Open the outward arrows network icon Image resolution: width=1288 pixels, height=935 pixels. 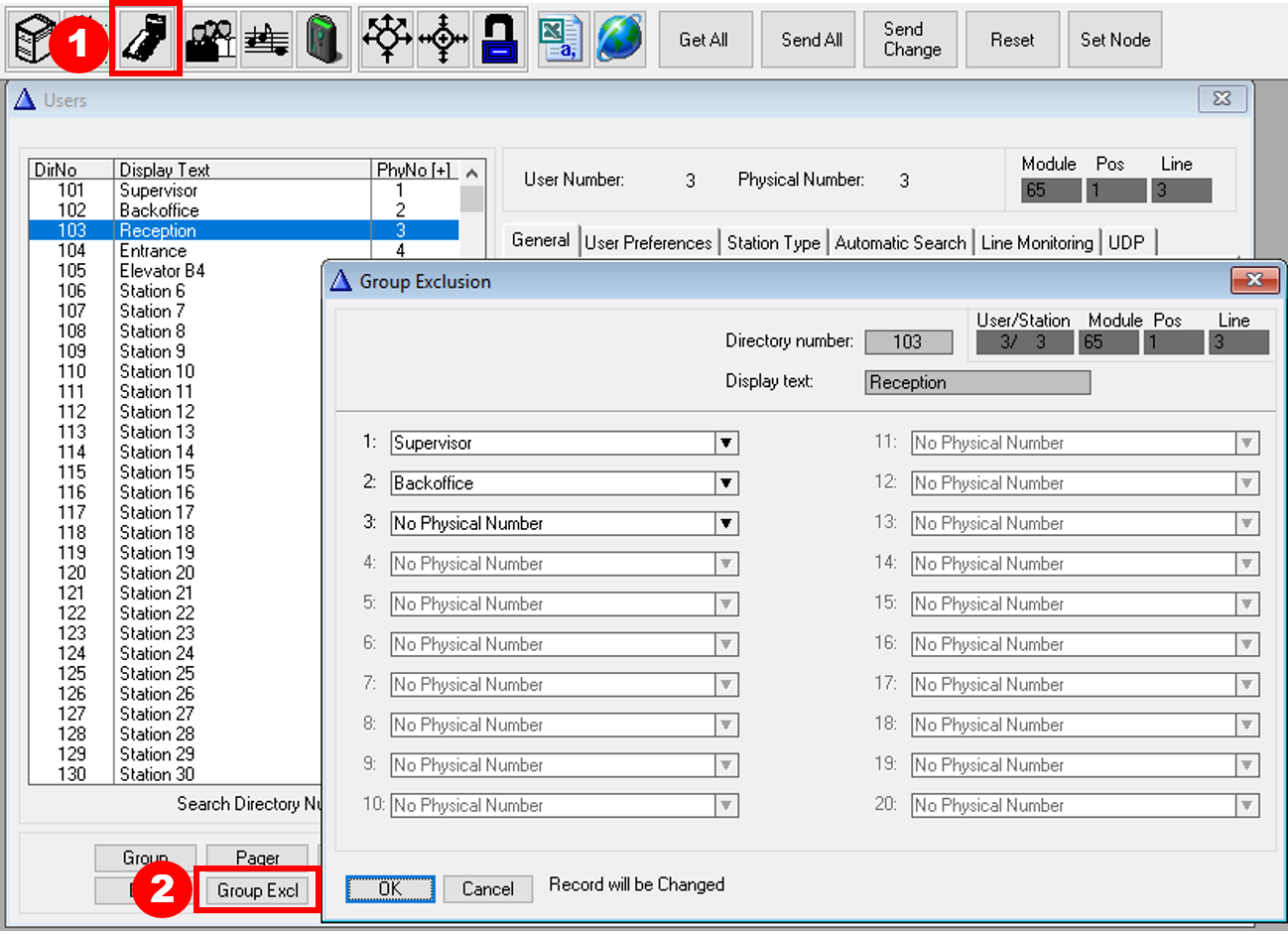tap(387, 40)
